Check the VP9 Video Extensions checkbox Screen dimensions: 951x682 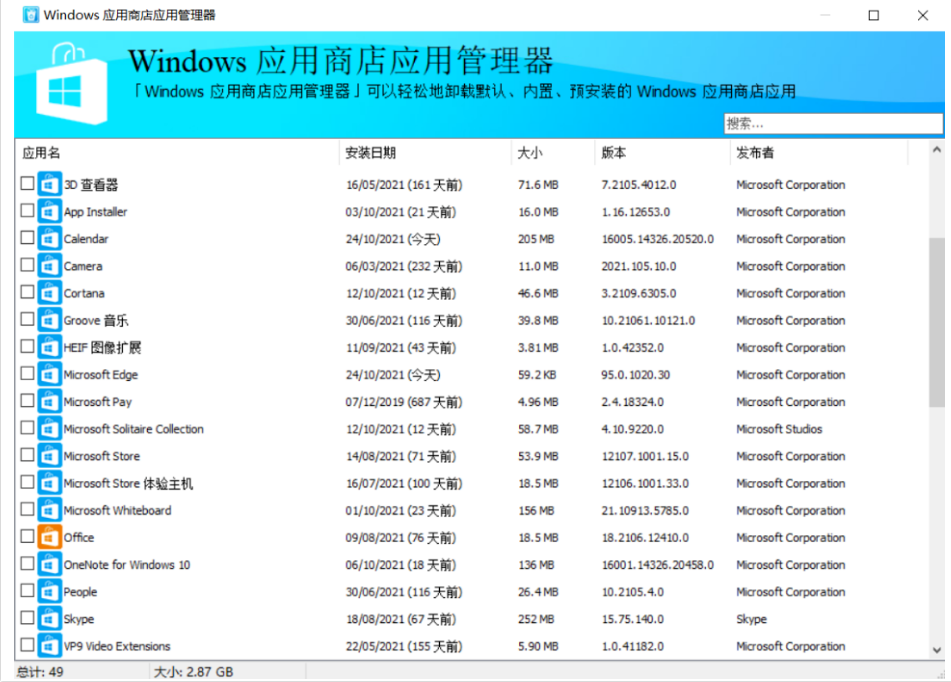(27, 644)
